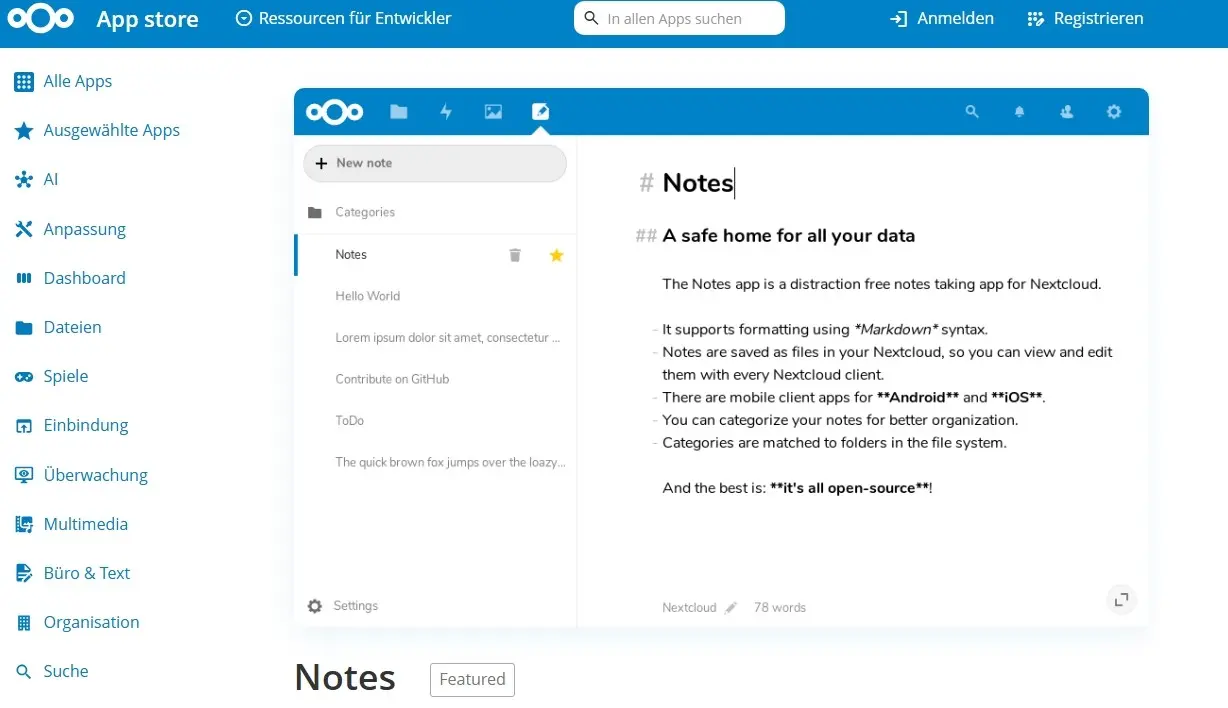Delete the Notes note using the trash icon
Viewport: 1228px width, 708px height.
tap(515, 255)
